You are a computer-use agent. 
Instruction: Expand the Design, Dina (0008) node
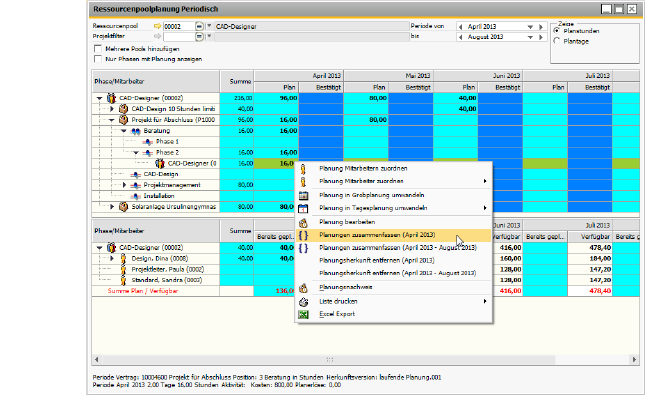(111, 258)
